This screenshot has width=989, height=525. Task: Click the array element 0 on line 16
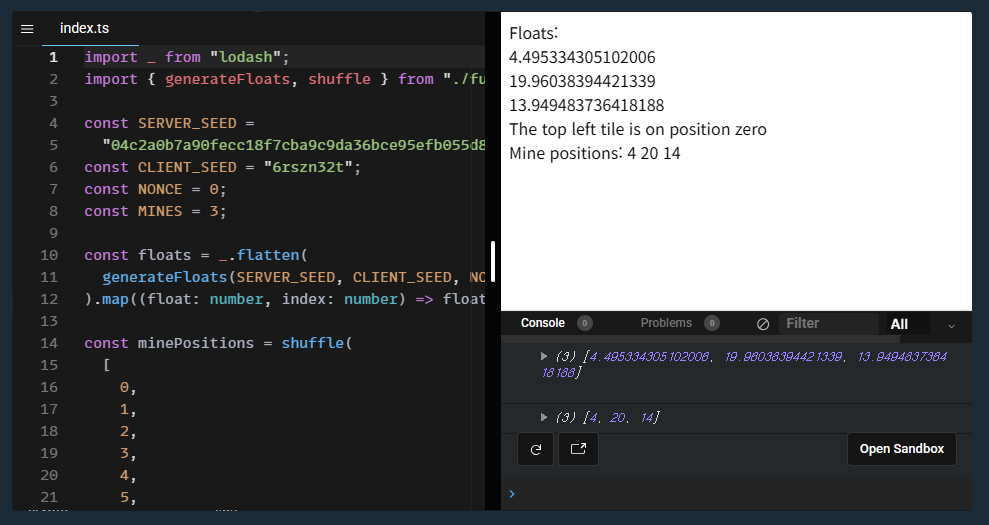click(124, 387)
